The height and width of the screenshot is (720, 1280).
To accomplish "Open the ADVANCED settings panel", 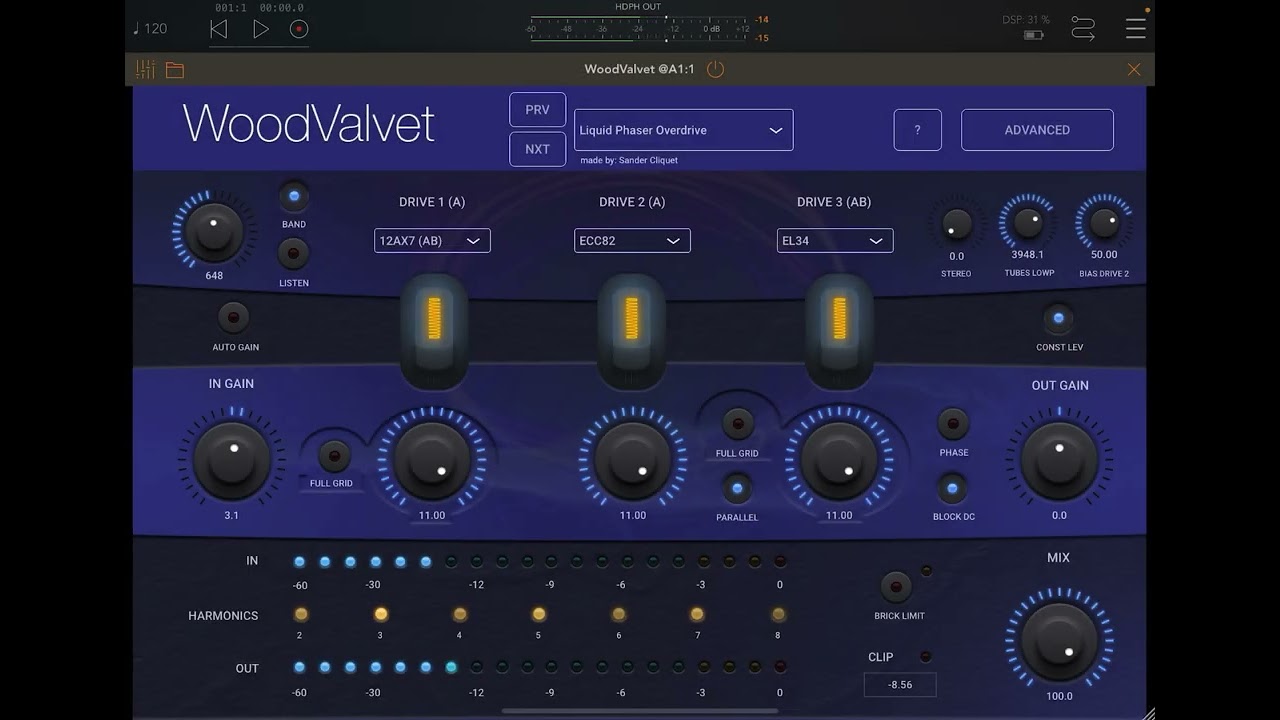I will (x=1037, y=130).
